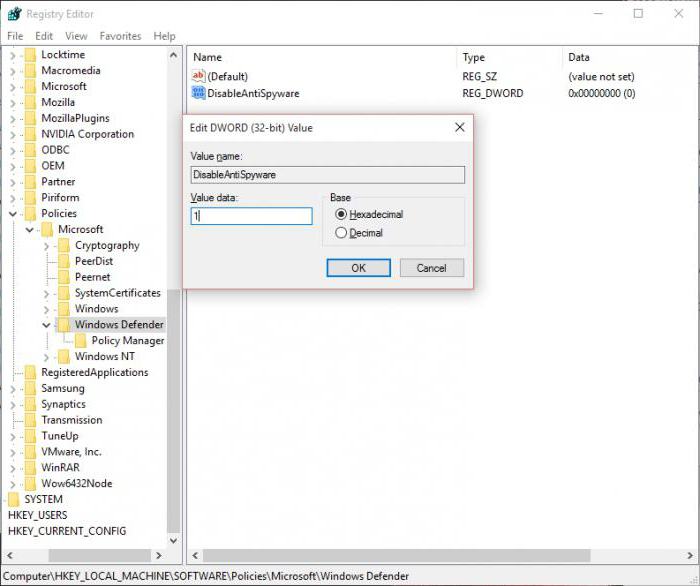Select the Hexadecimal base option
Screen dimensions: 700x586
coord(342,215)
